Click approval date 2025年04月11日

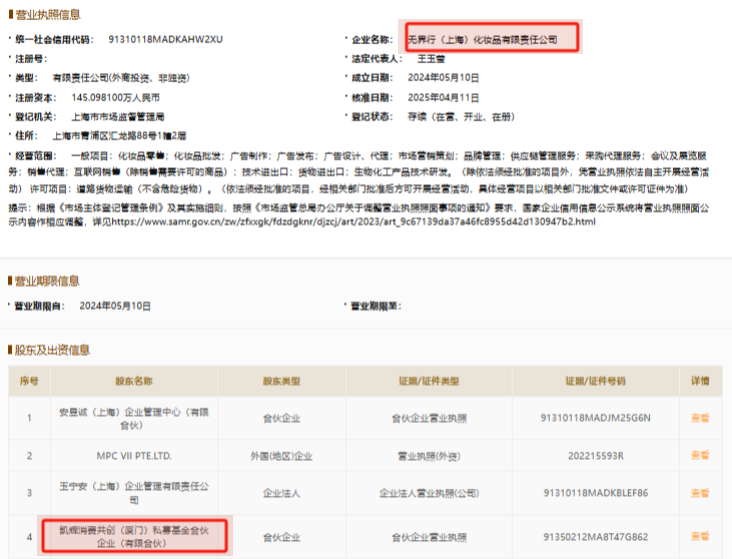tap(443, 98)
